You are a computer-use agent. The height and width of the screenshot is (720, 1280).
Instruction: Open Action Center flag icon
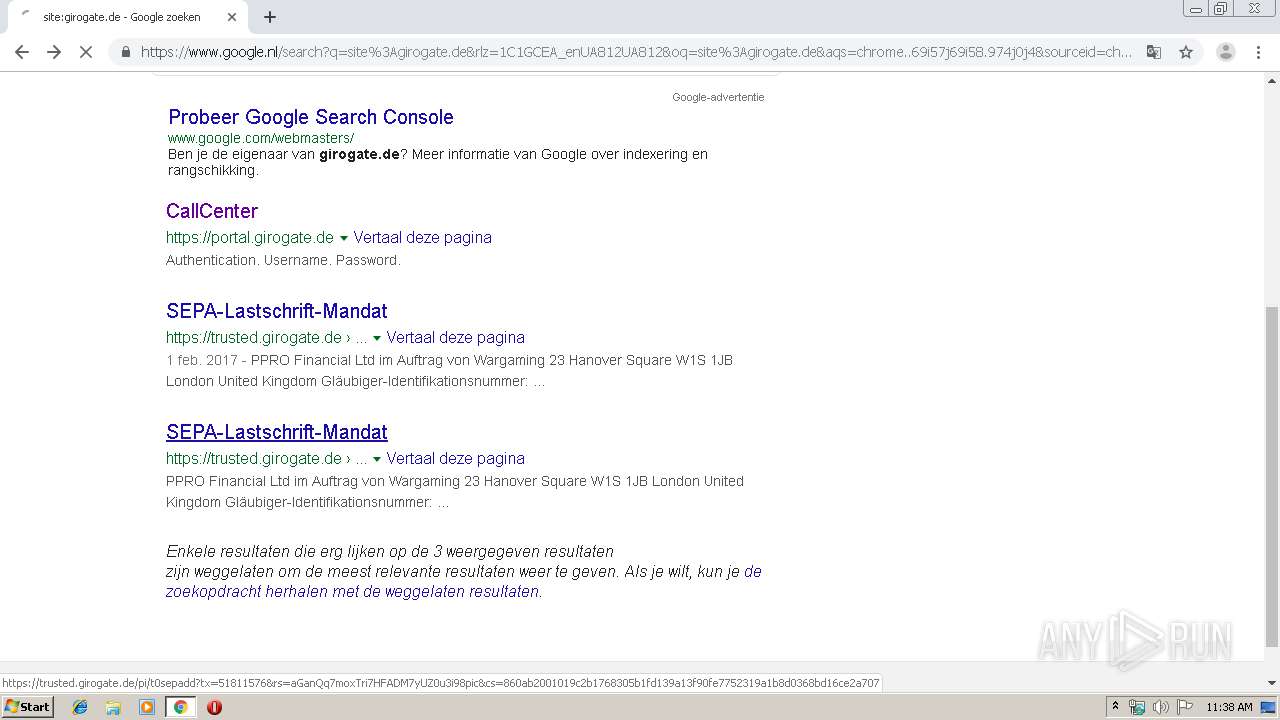1184,707
